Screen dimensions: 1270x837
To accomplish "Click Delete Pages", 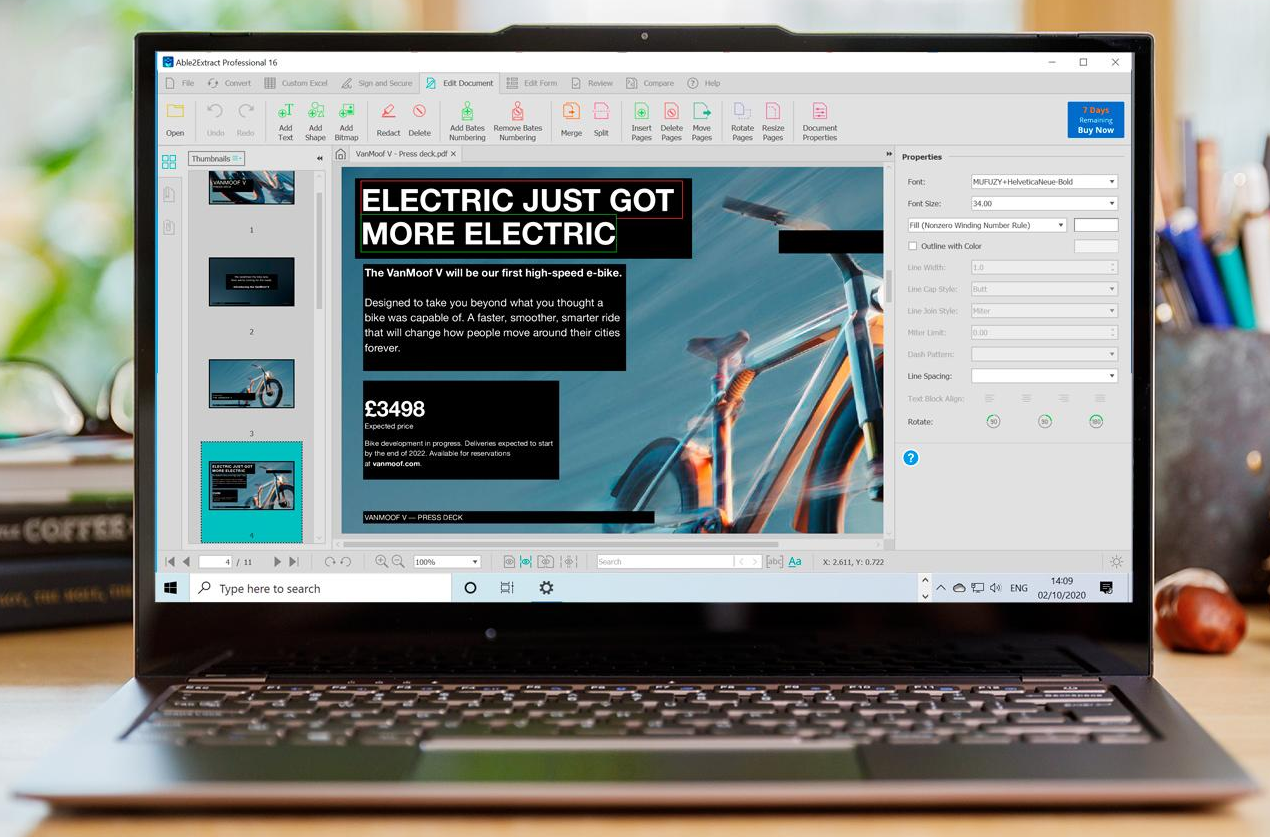I will tap(672, 121).
